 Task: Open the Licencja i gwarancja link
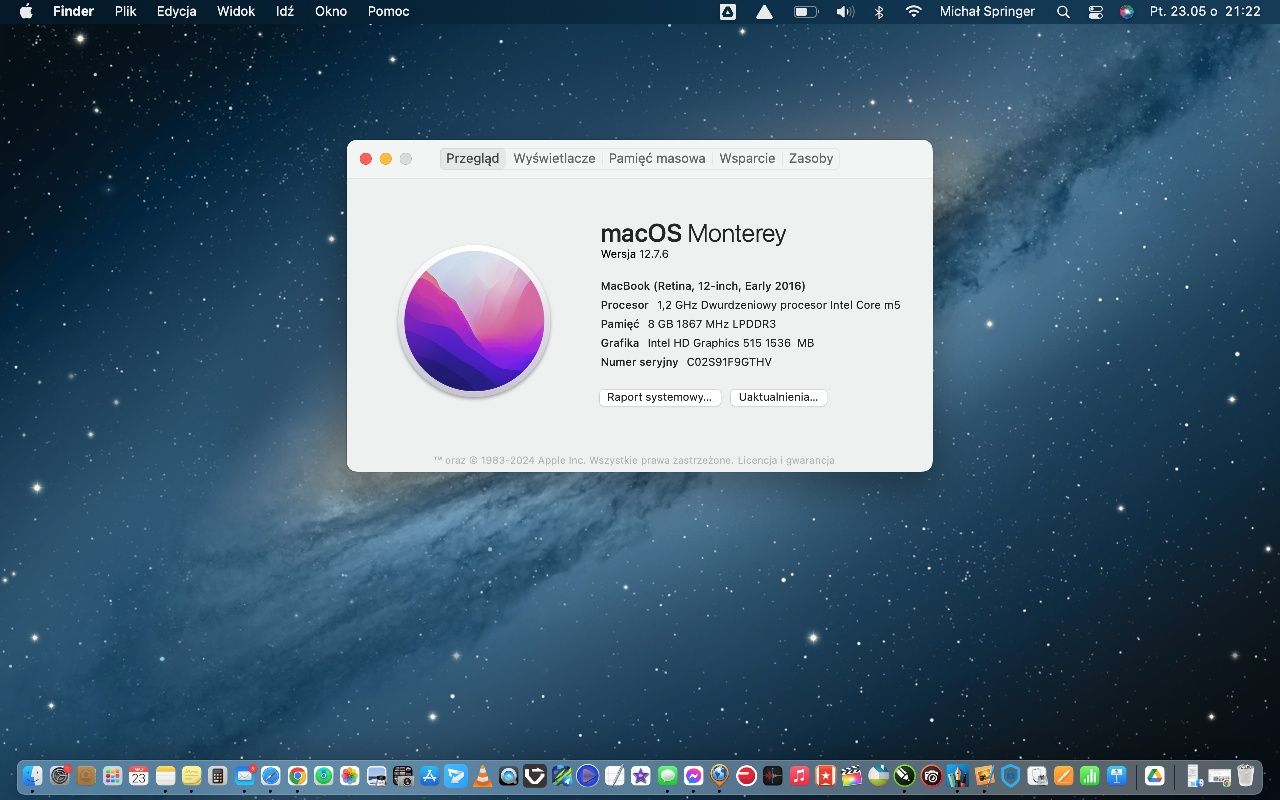(786, 461)
